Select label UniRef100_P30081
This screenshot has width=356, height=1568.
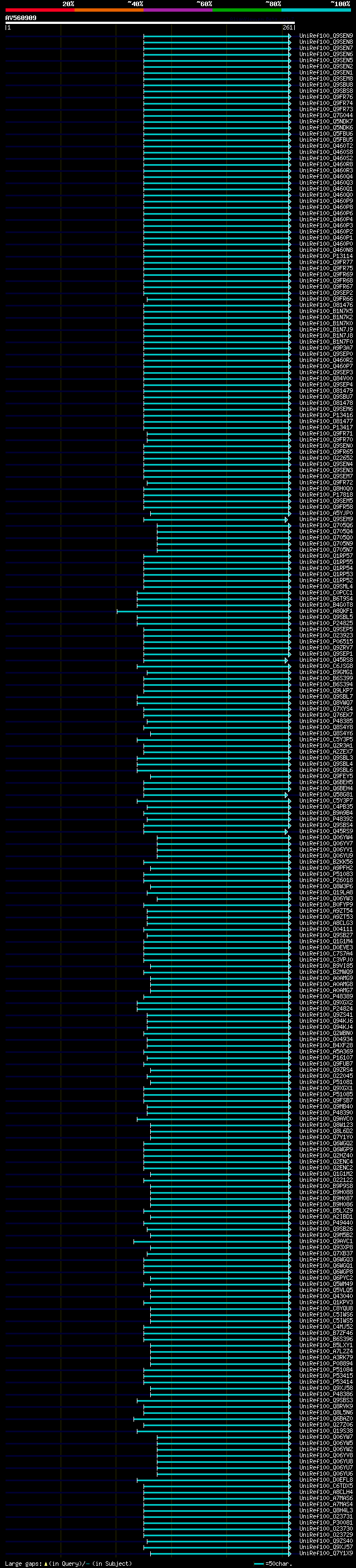point(326,1522)
